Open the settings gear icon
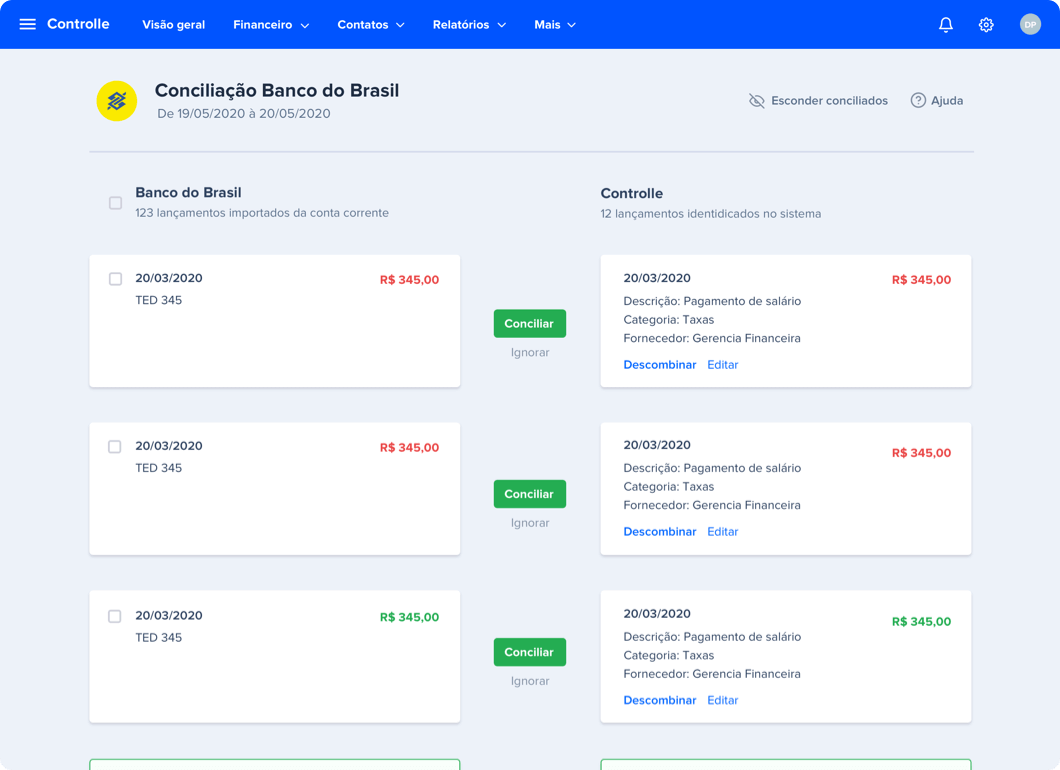 click(x=986, y=23)
